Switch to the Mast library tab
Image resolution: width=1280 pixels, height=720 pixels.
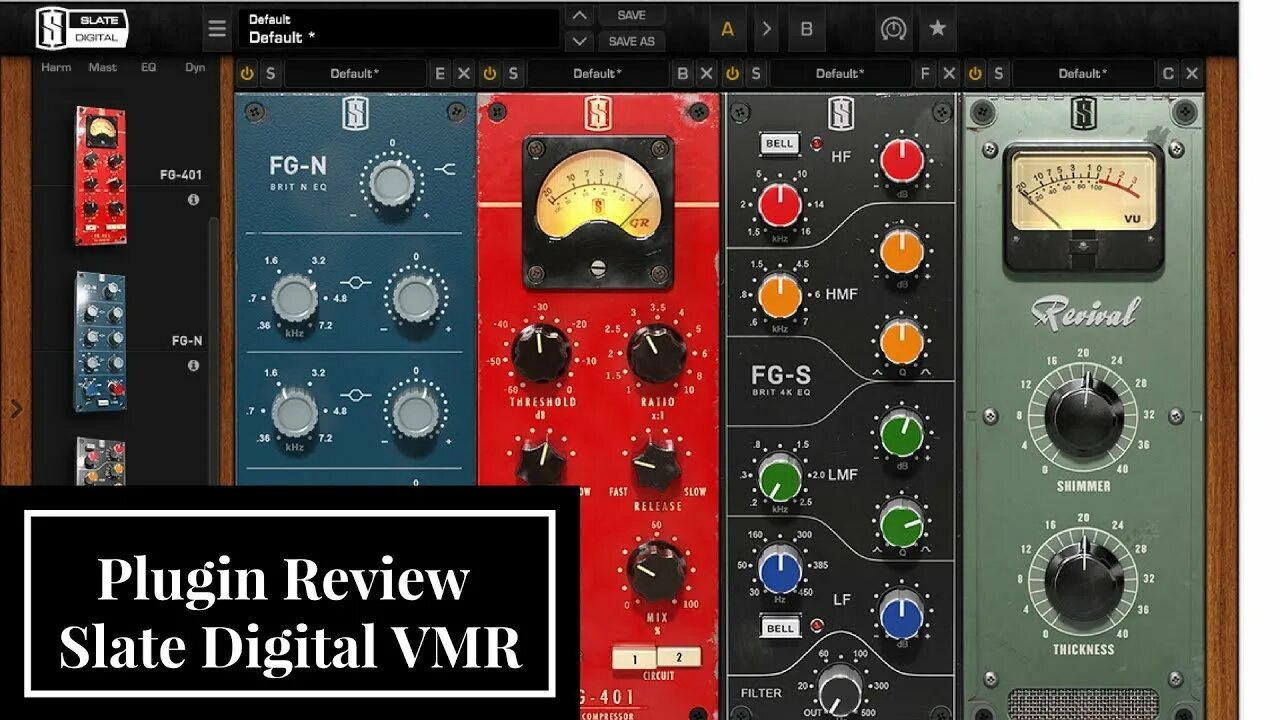click(103, 67)
